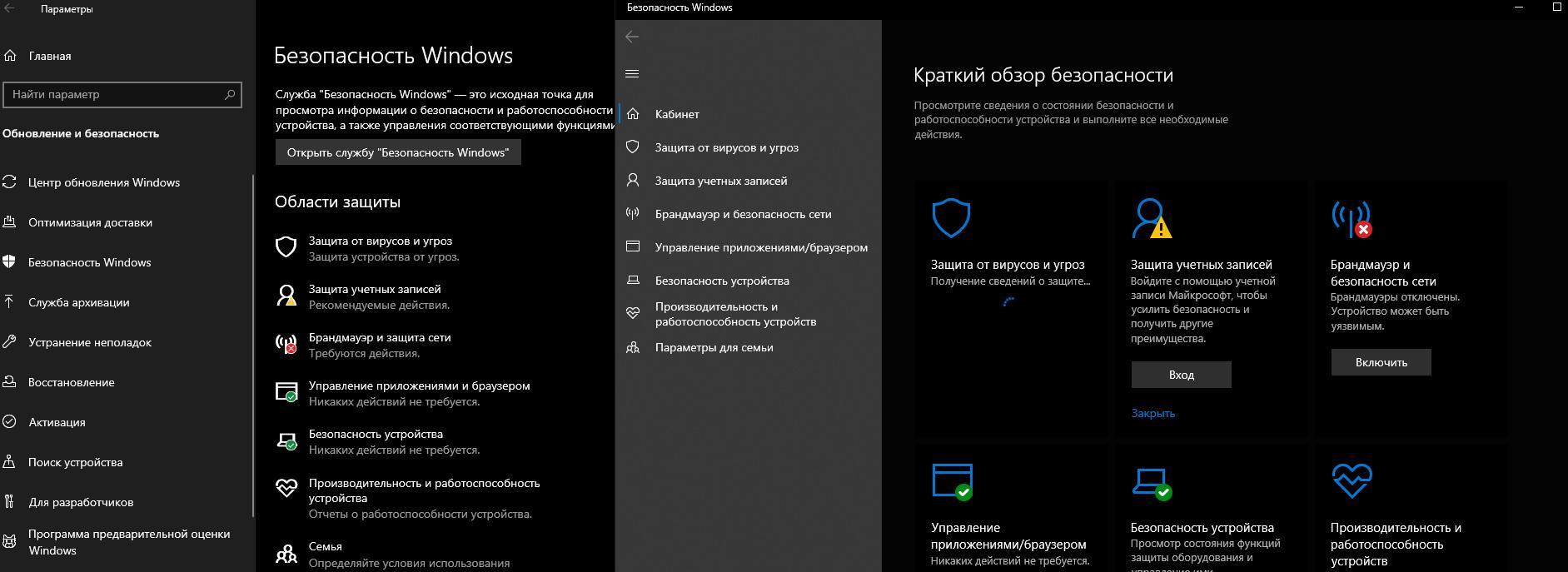Click 'Открыть службу "Безопасность Windows"' button

(x=398, y=152)
